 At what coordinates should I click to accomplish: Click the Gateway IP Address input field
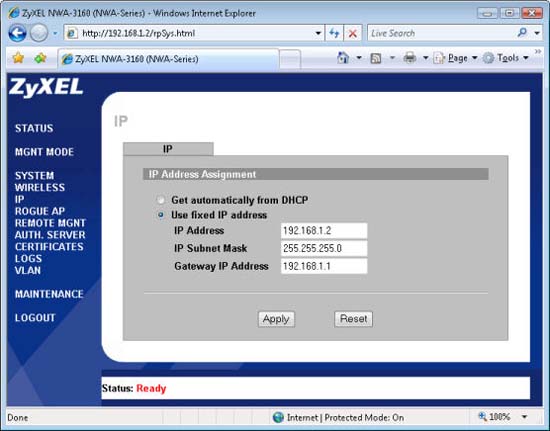pyautogui.click(x=324, y=266)
